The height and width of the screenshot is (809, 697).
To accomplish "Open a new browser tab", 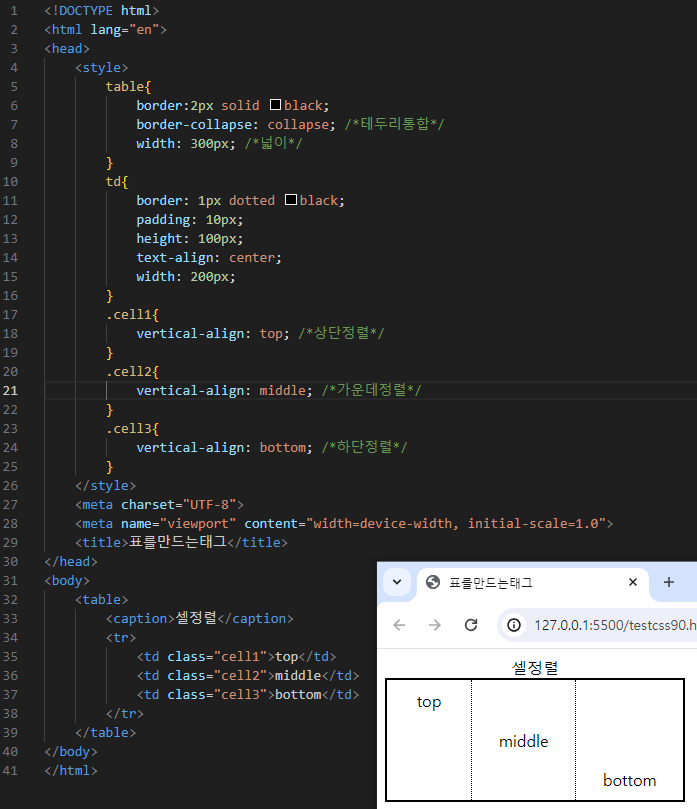I will coord(669,583).
